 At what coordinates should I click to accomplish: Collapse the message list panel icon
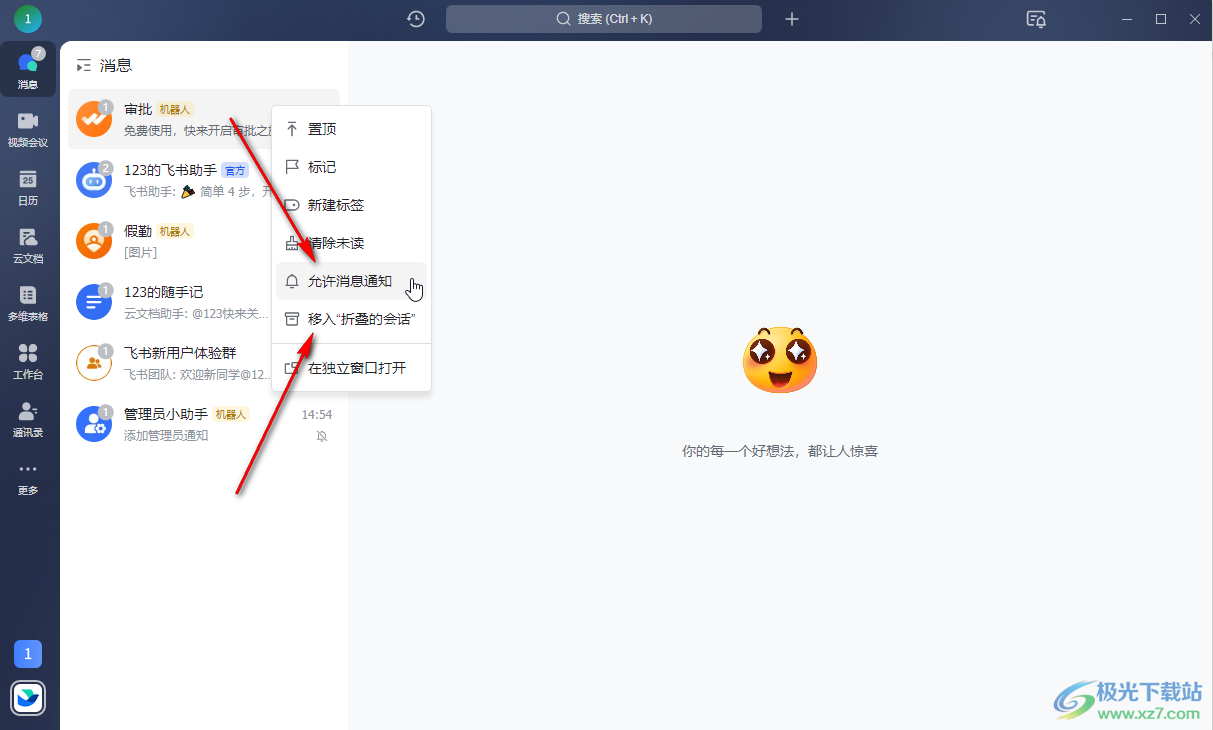pyautogui.click(x=83, y=65)
